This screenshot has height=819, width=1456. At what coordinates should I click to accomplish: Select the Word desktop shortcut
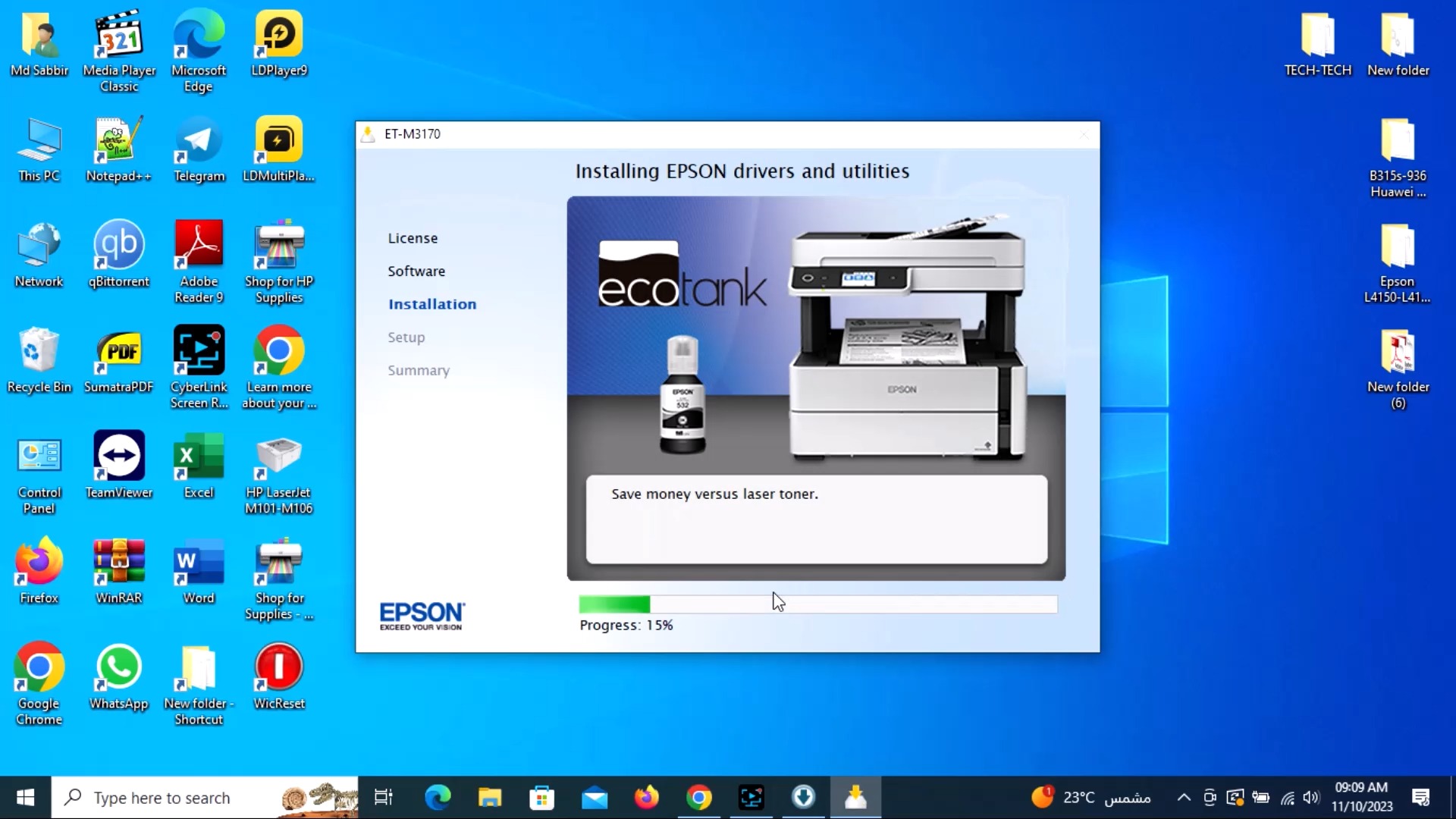[x=199, y=571]
